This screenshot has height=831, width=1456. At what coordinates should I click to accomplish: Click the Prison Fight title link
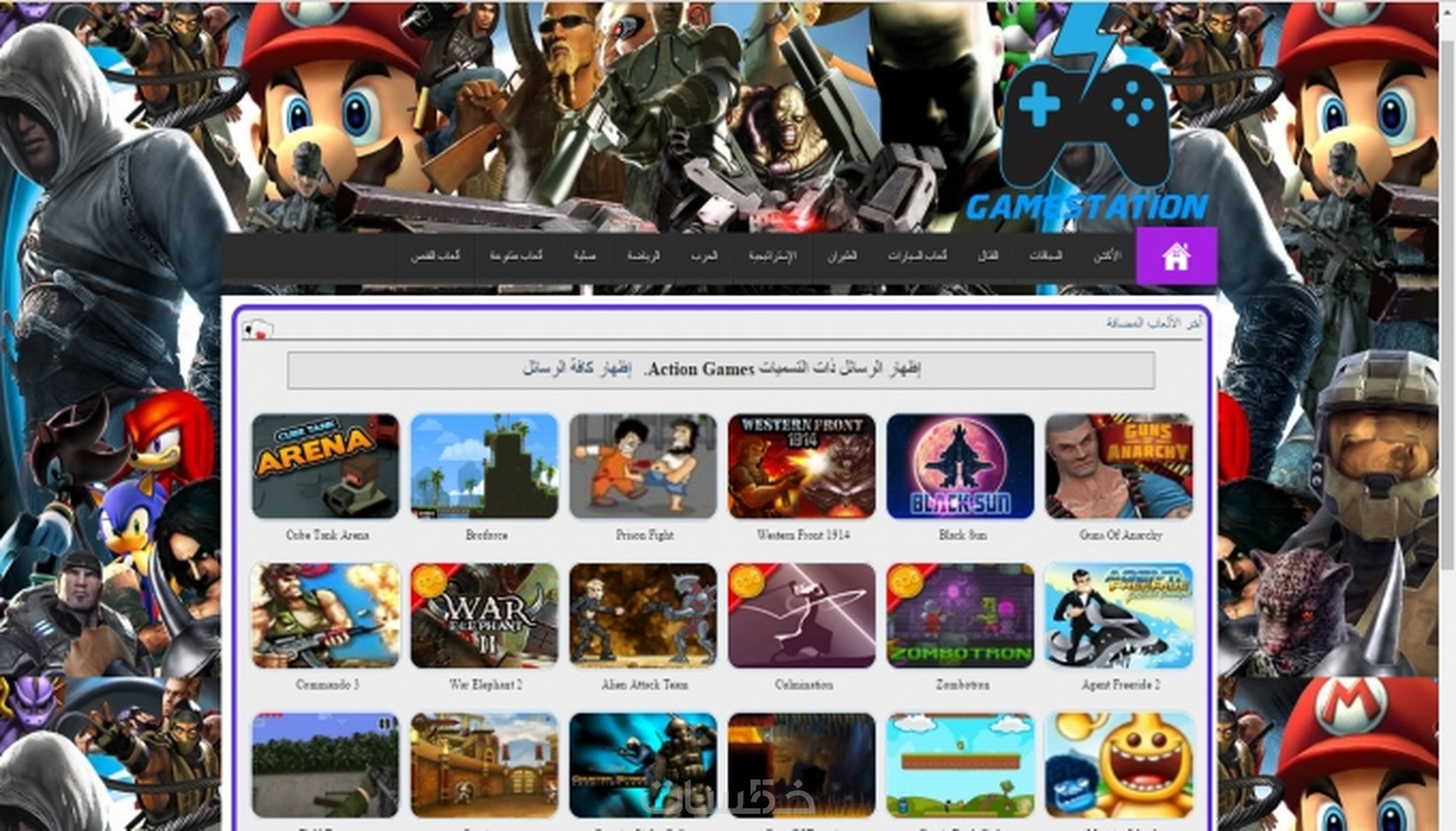[645, 535]
